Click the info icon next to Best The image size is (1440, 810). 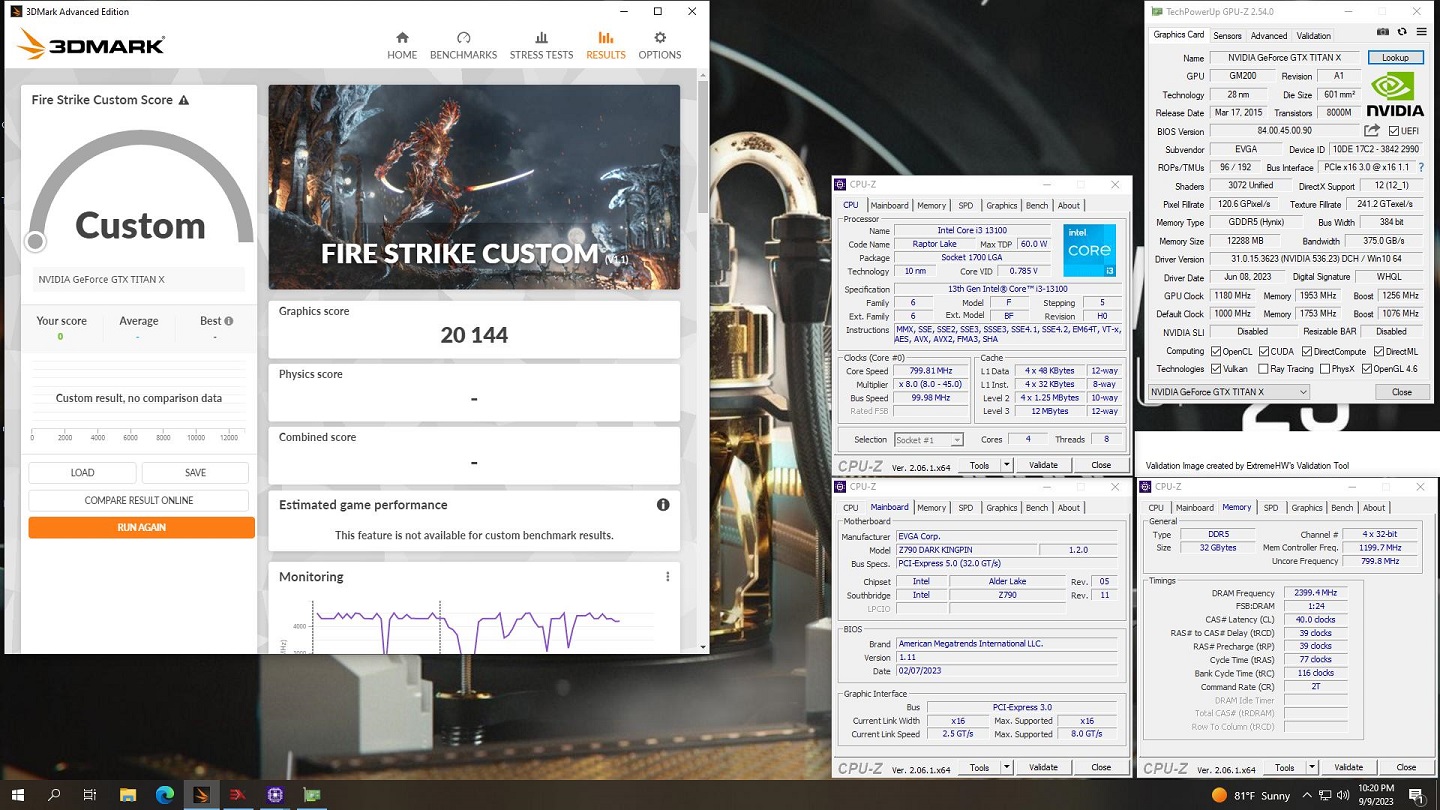click(x=229, y=321)
